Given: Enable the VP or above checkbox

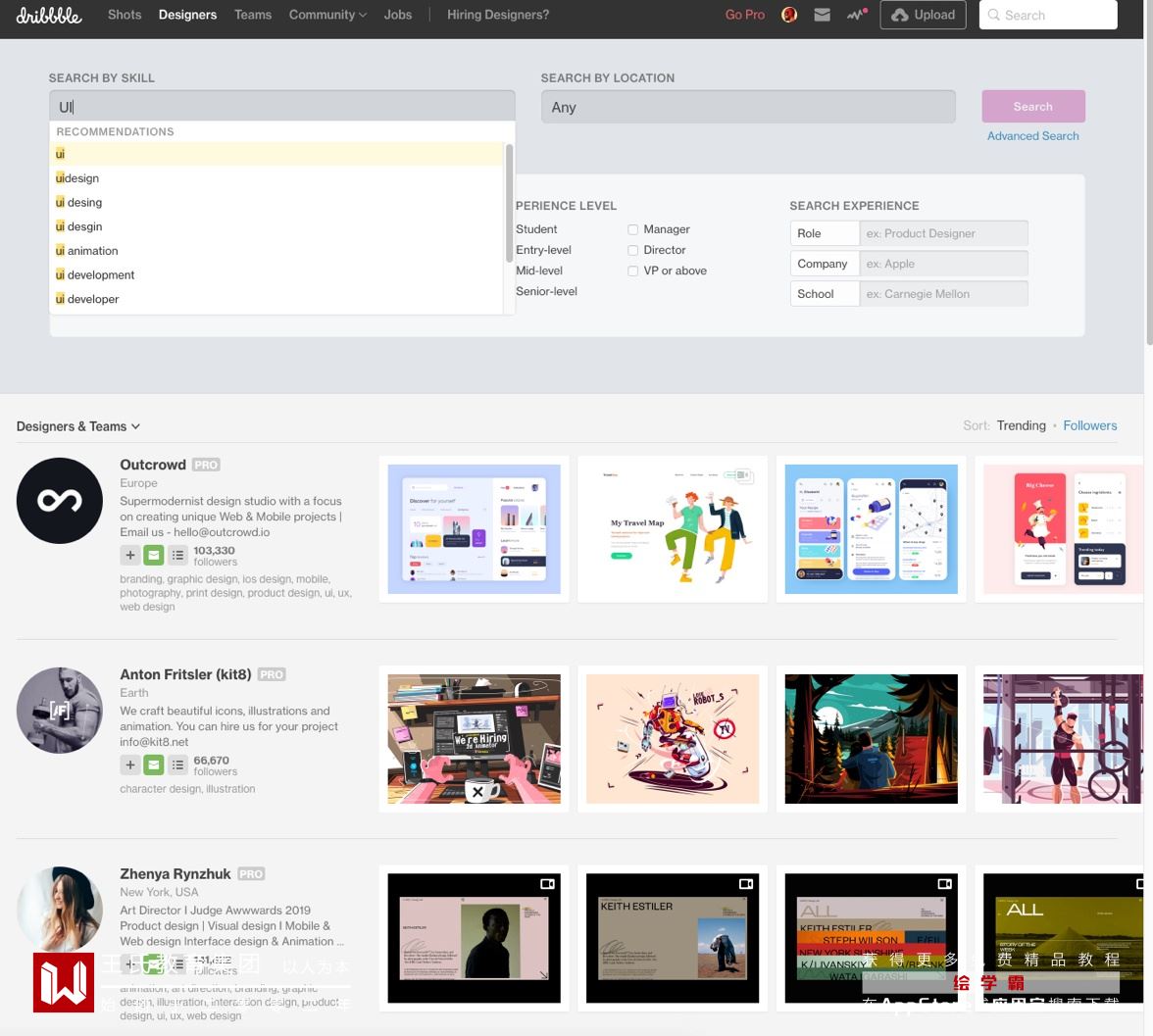Looking at the screenshot, I should click(632, 271).
